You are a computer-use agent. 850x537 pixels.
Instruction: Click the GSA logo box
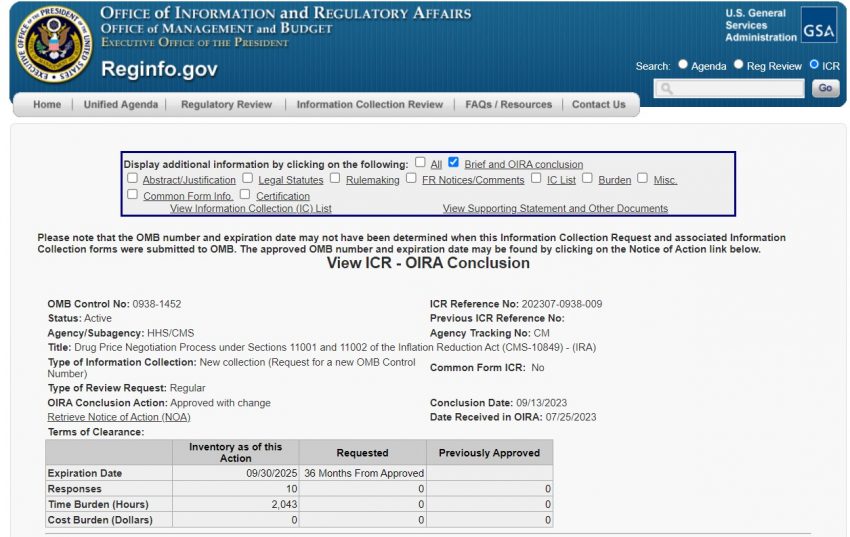pyautogui.click(x=819, y=27)
